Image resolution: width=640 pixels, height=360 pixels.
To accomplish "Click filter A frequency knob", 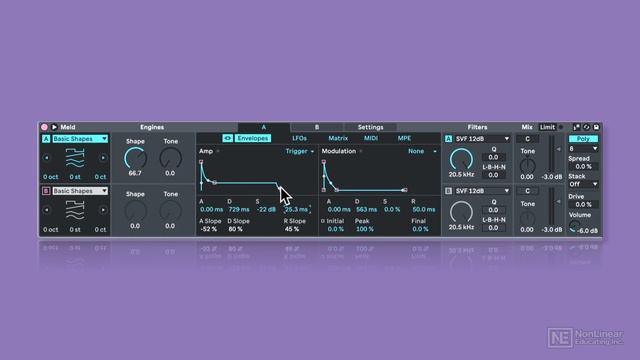I will pyautogui.click(x=461, y=159).
